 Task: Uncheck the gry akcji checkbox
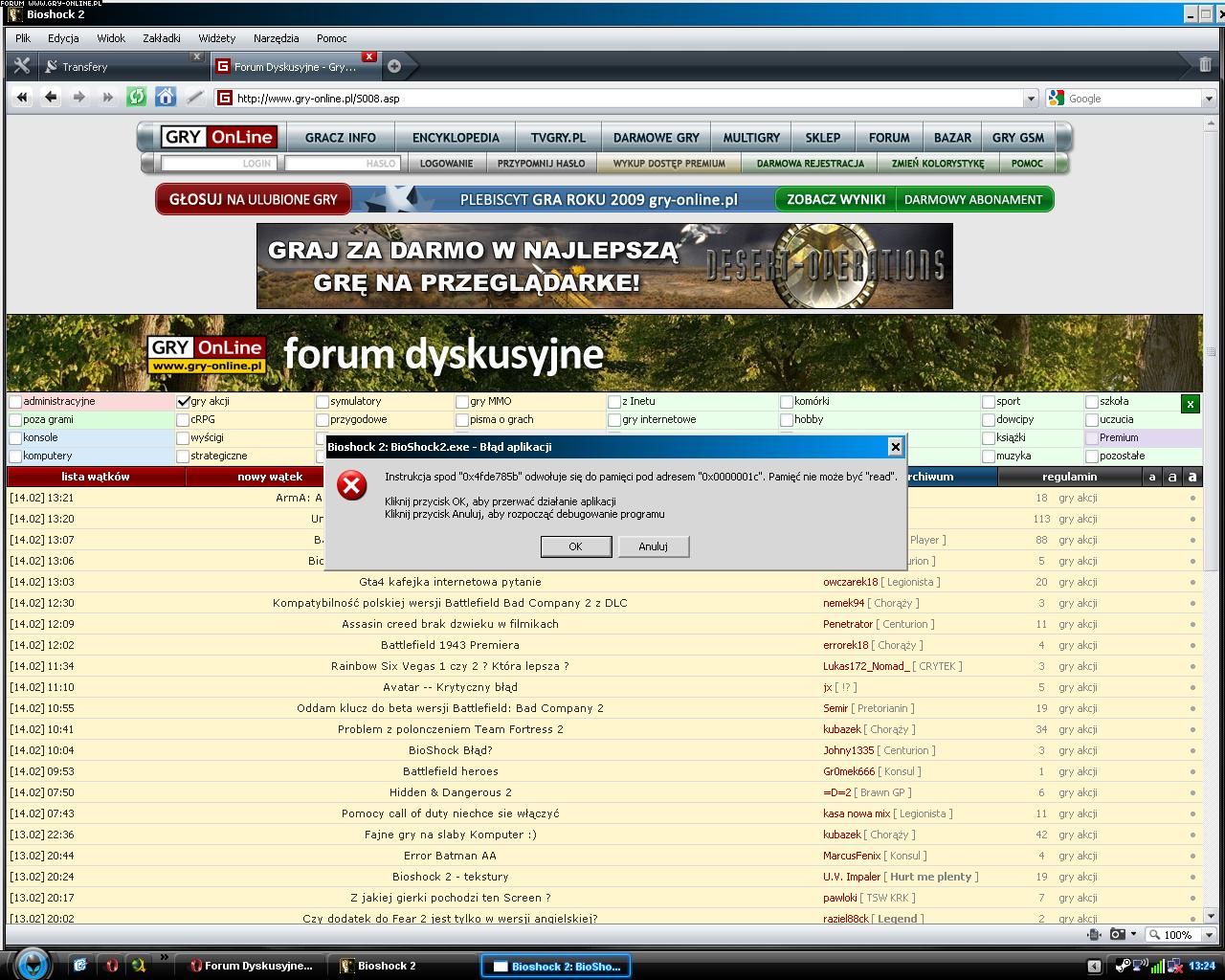click(183, 402)
